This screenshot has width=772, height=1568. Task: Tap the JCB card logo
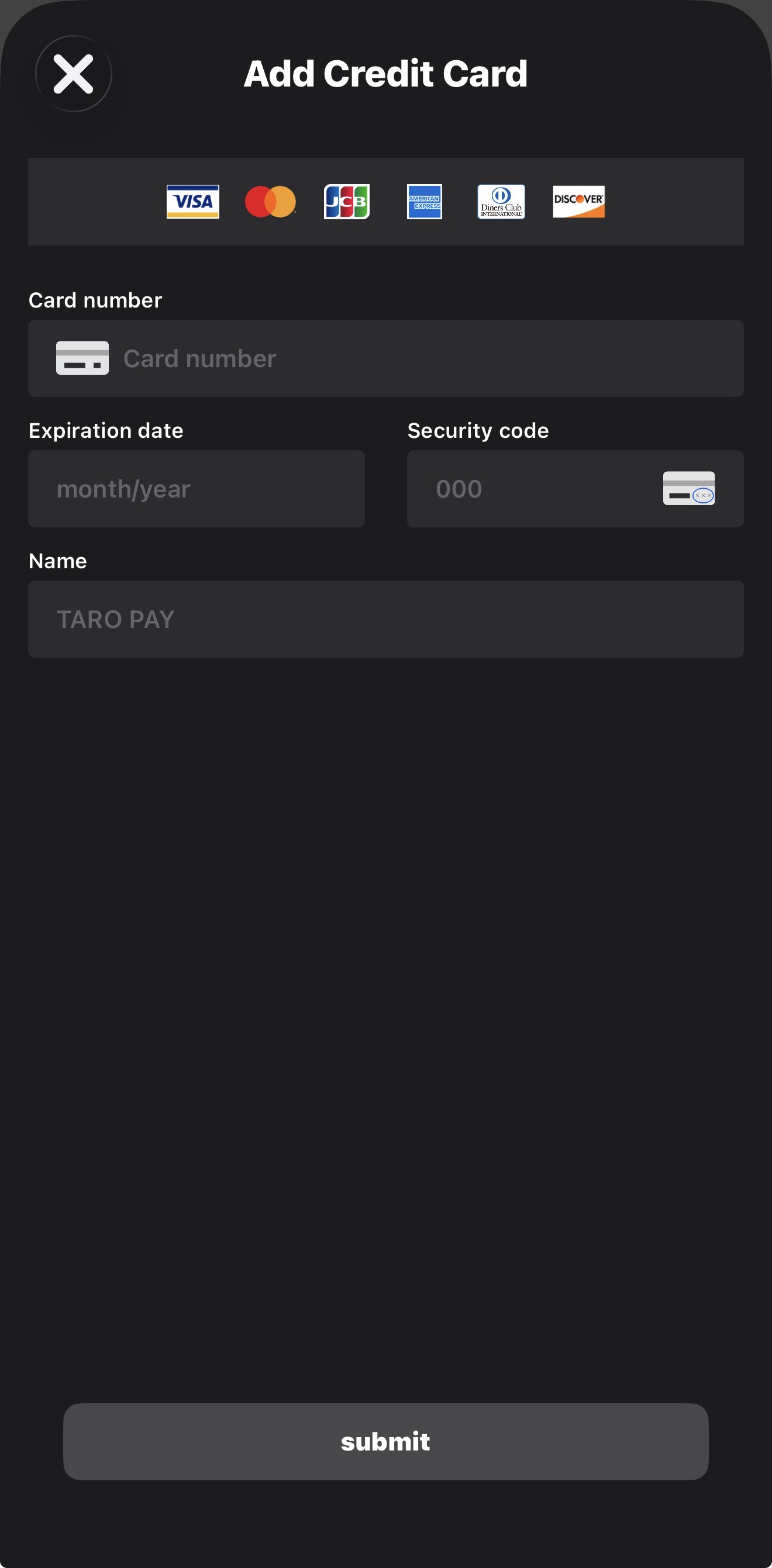[346, 202]
